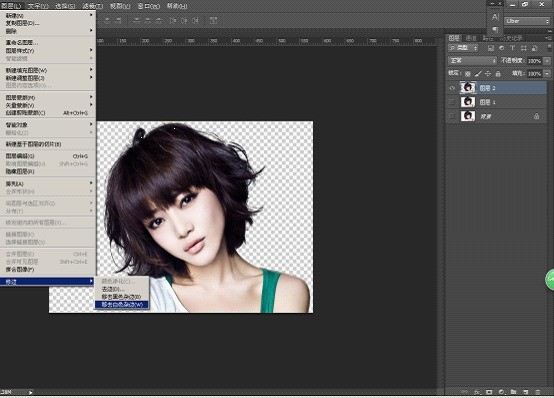This screenshot has height=398, width=554.
Task: Show the 背景 layer via visibility box
Action: (452, 116)
